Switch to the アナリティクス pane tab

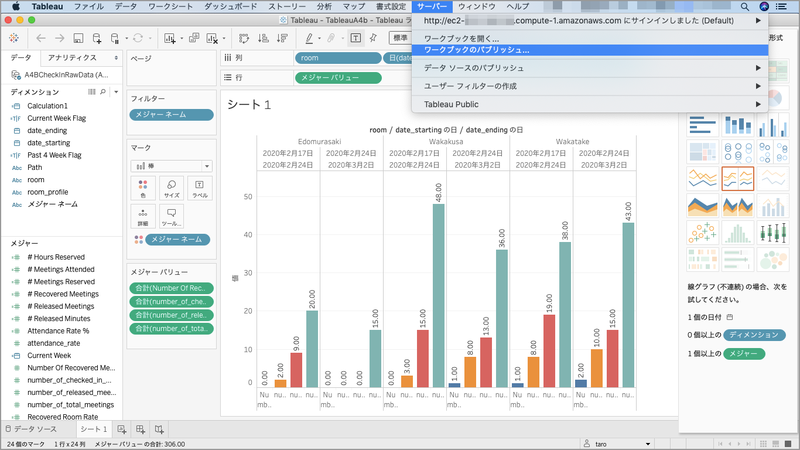tap(72, 58)
